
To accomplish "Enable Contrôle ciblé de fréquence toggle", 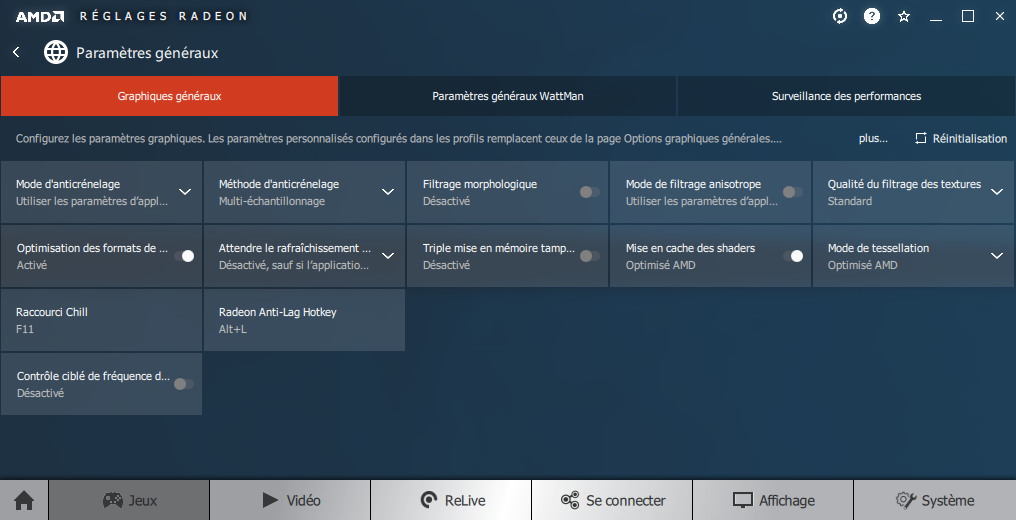I will coord(184,384).
